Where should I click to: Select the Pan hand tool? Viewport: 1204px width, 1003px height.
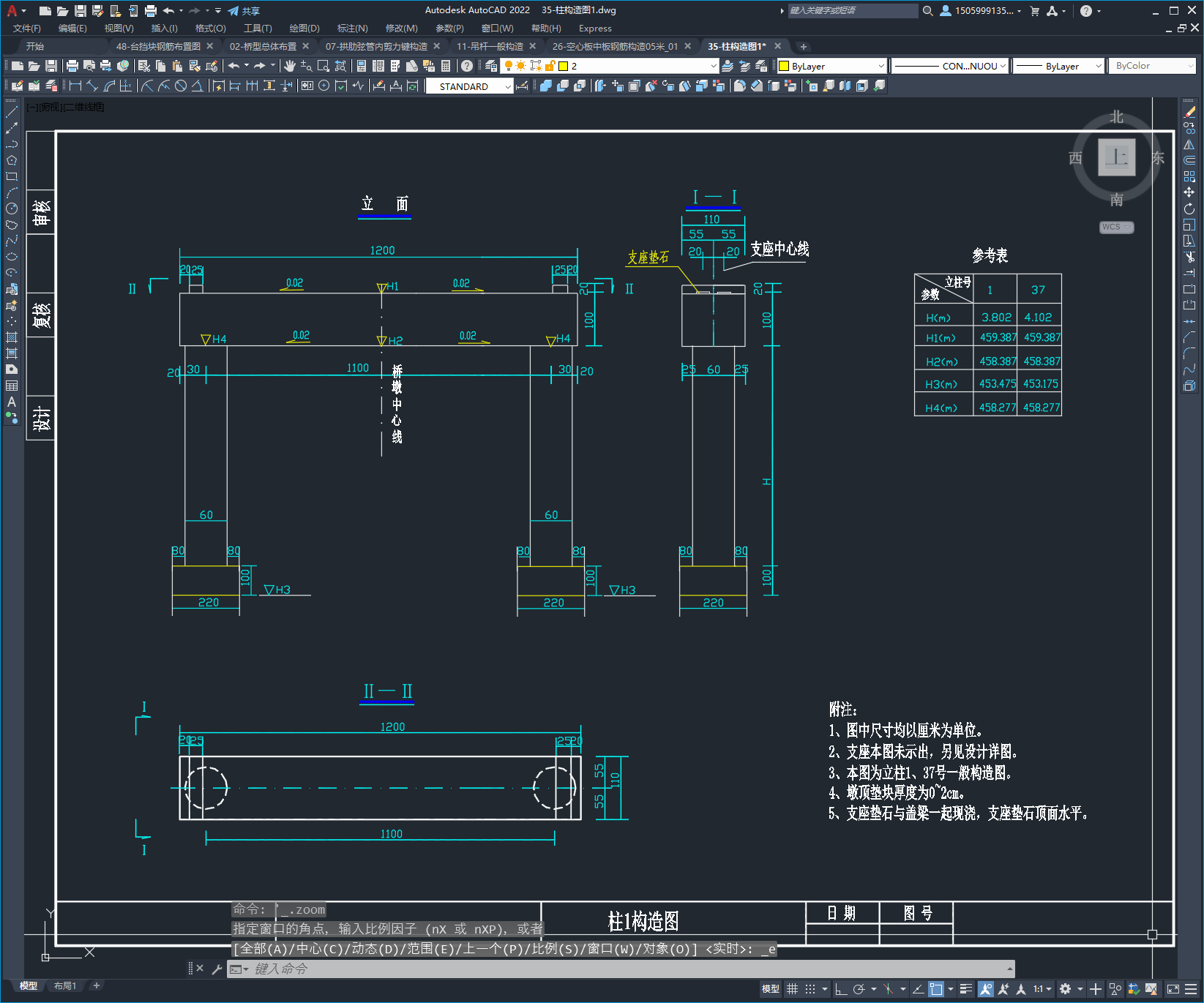coord(290,66)
